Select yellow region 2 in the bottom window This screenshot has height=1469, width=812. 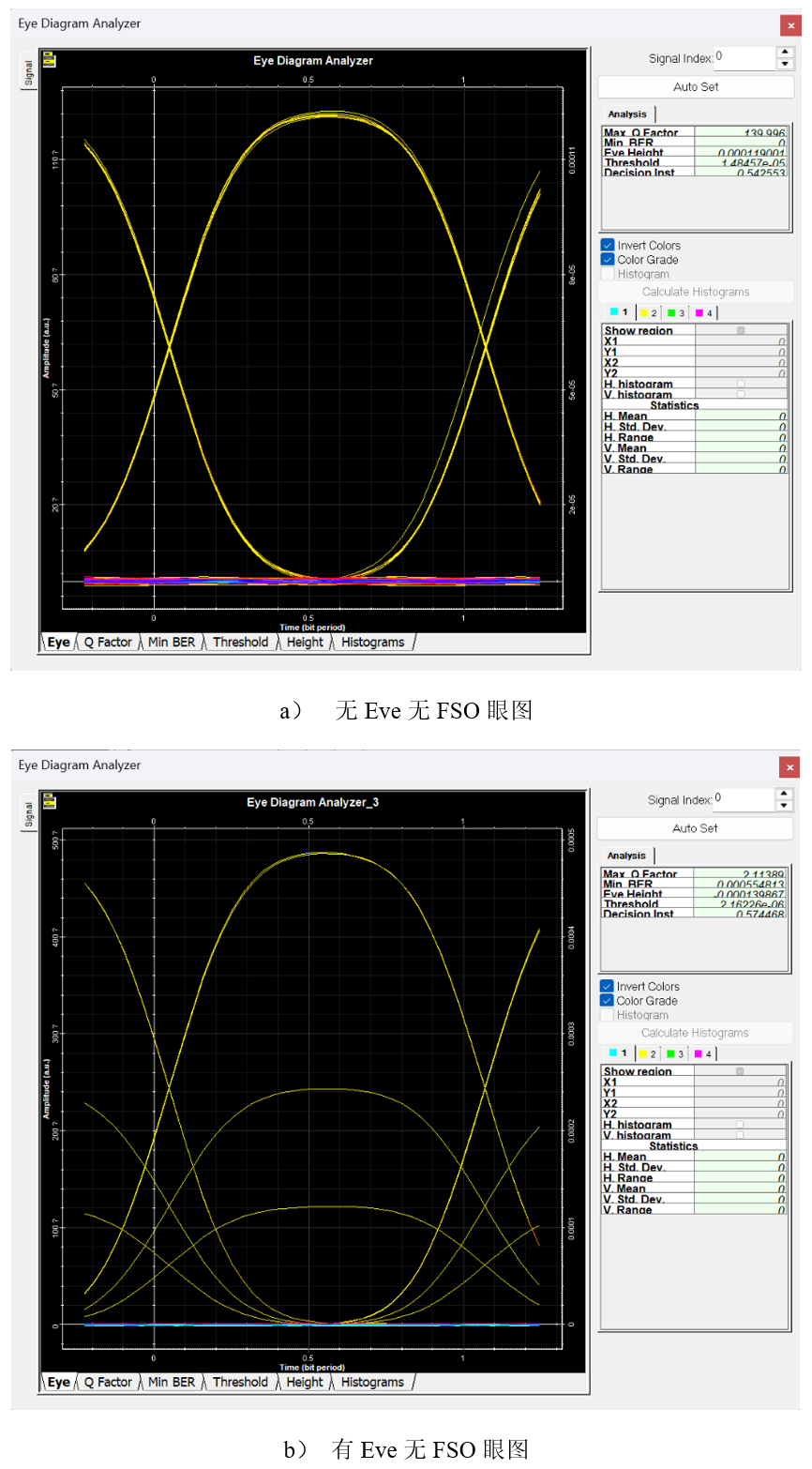click(x=648, y=1053)
